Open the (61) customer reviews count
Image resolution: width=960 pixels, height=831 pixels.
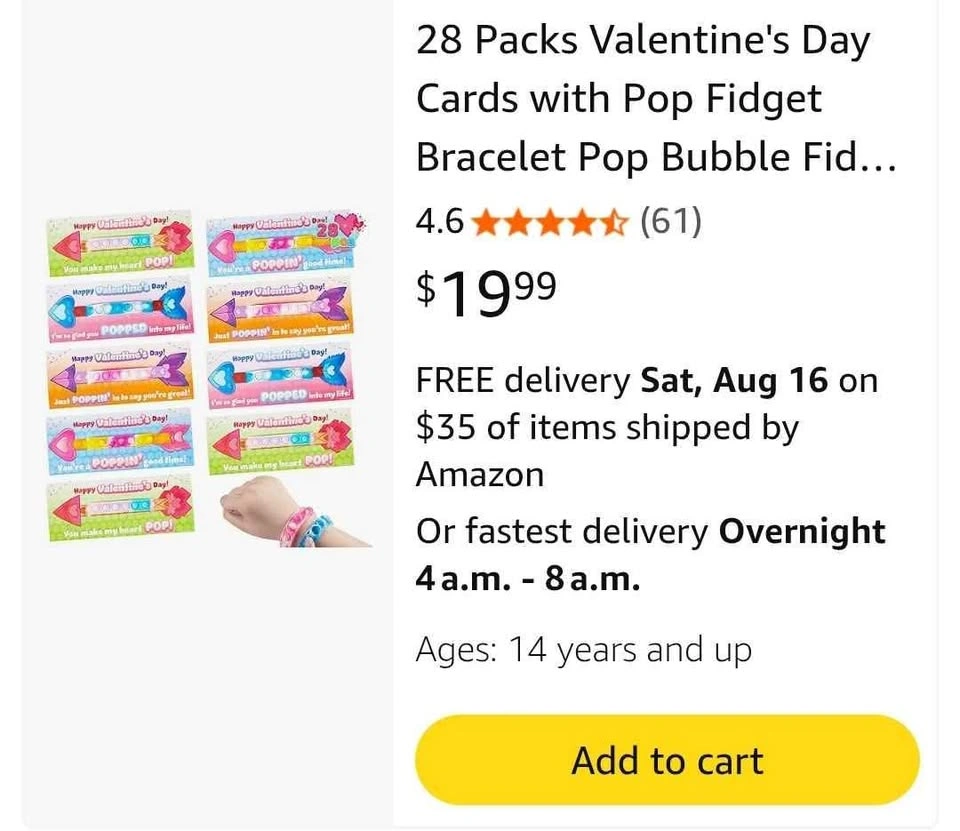(x=670, y=221)
